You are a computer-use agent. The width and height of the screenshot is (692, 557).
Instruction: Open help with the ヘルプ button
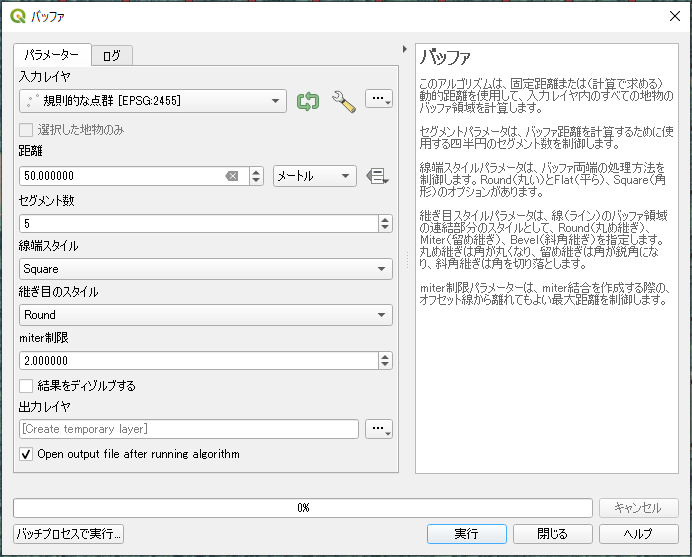coord(639,534)
